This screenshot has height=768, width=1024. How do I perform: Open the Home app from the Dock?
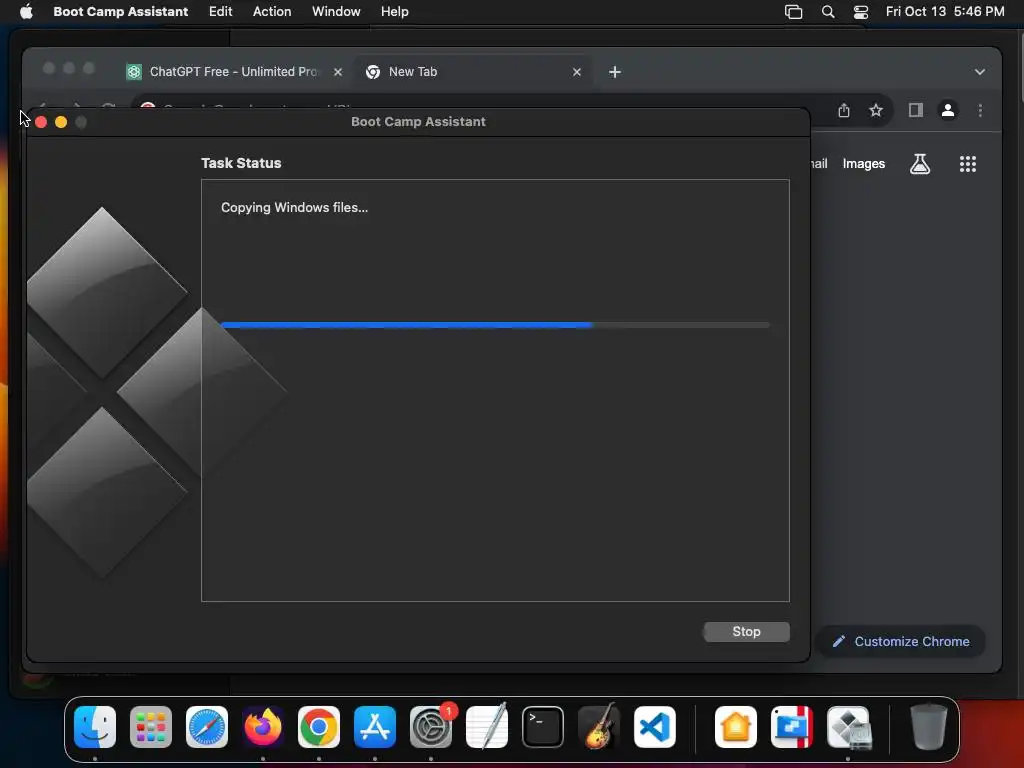tap(736, 727)
